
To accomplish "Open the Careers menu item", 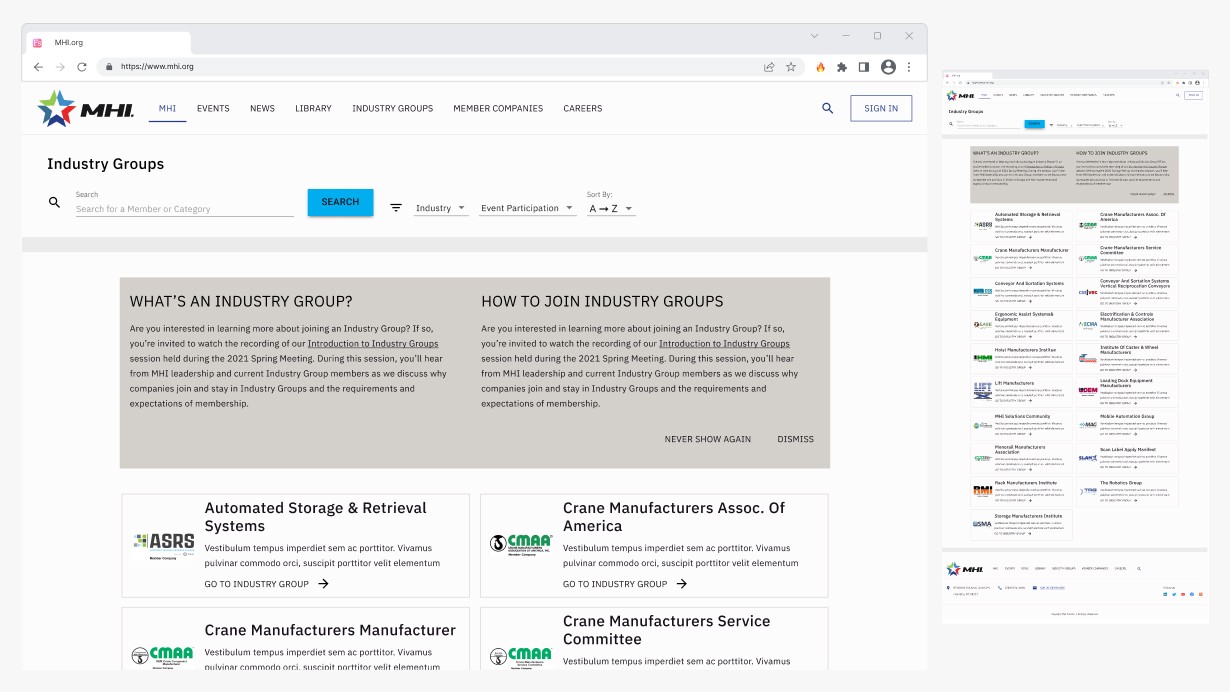I will click(x=582, y=108).
